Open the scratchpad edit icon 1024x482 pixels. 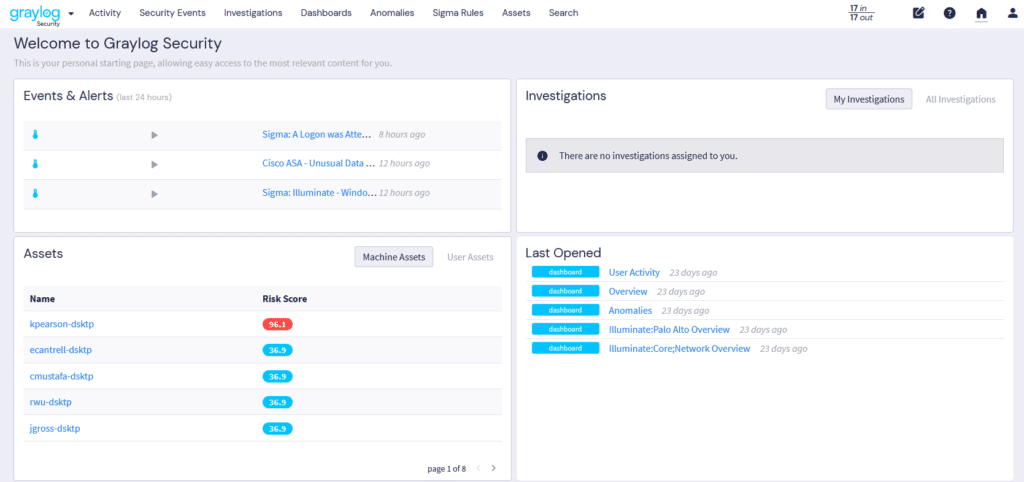tap(918, 13)
